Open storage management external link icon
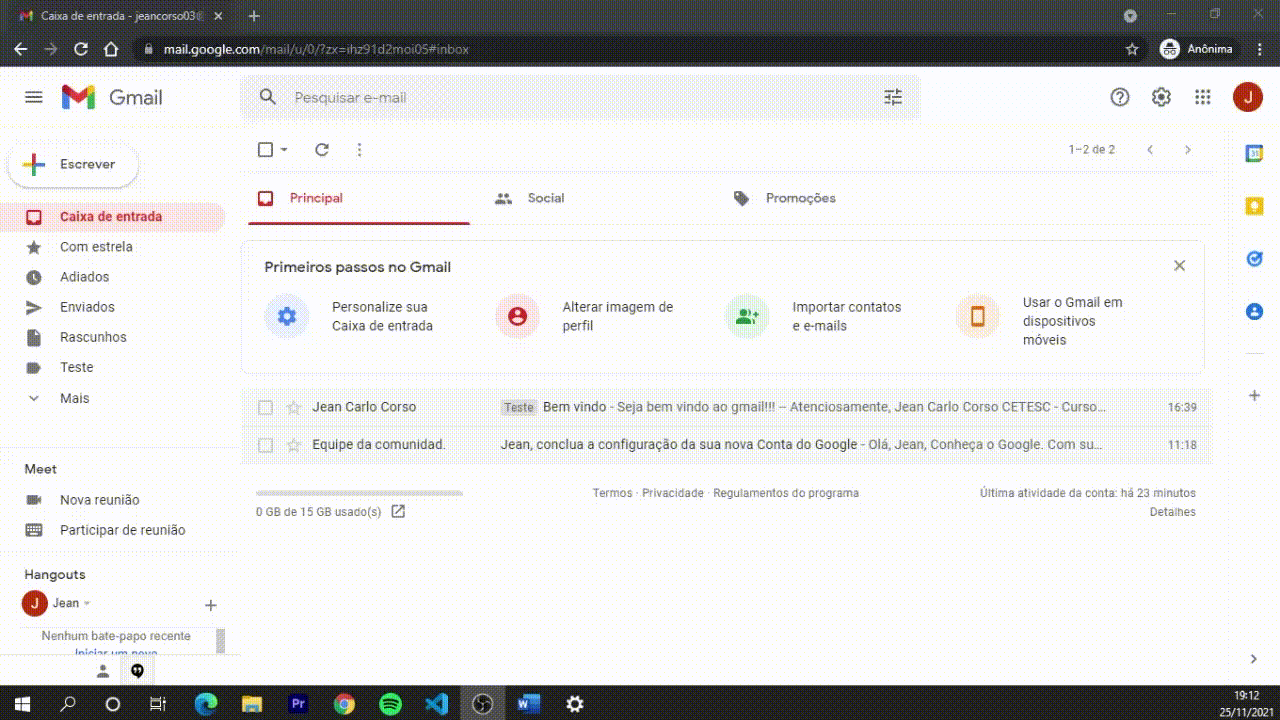Image resolution: width=1280 pixels, height=720 pixels. (398, 512)
